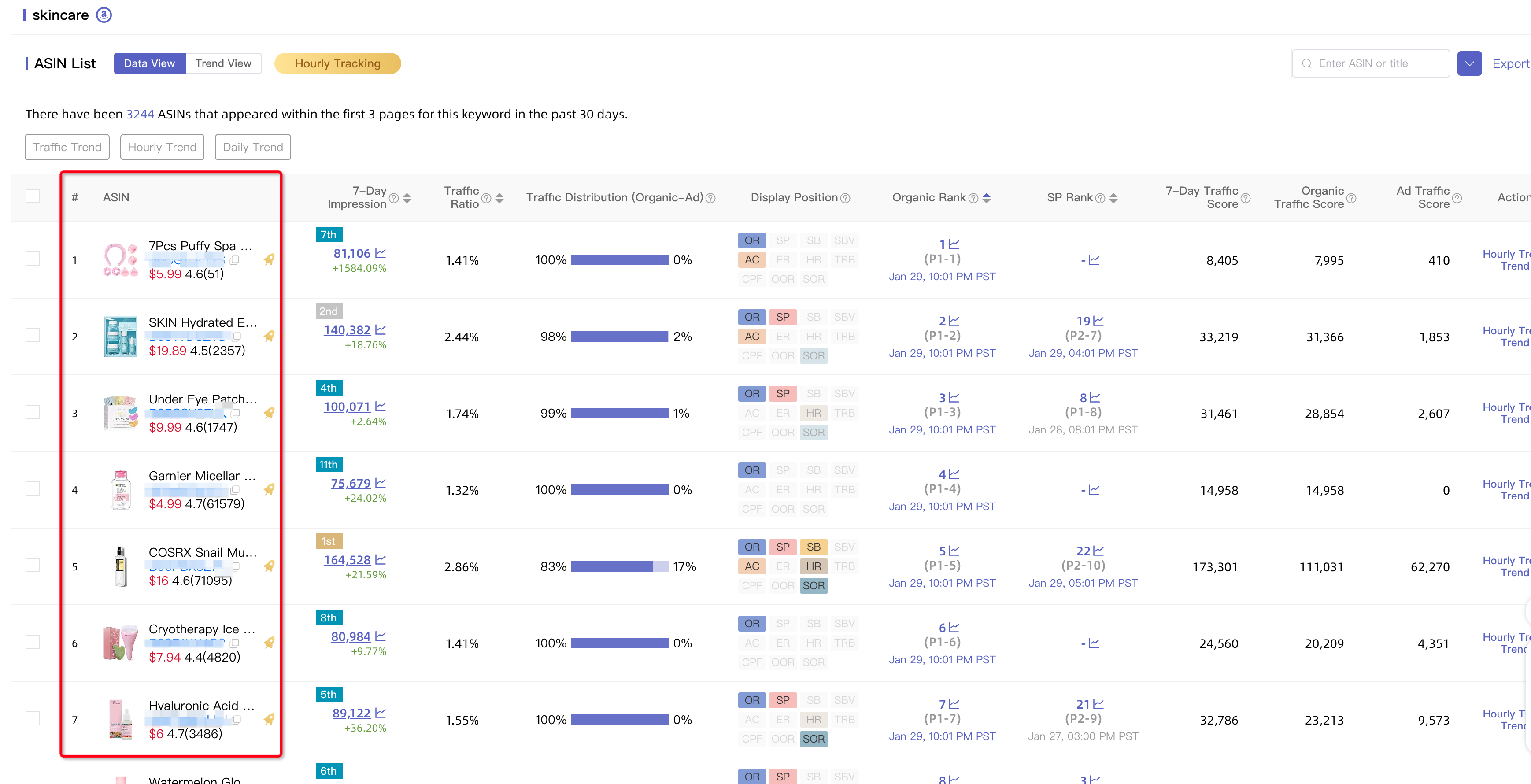Image resolution: width=1531 pixels, height=784 pixels.
Task: Open trend chart icon beside 164,528 impressions
Action: point(381,560)
